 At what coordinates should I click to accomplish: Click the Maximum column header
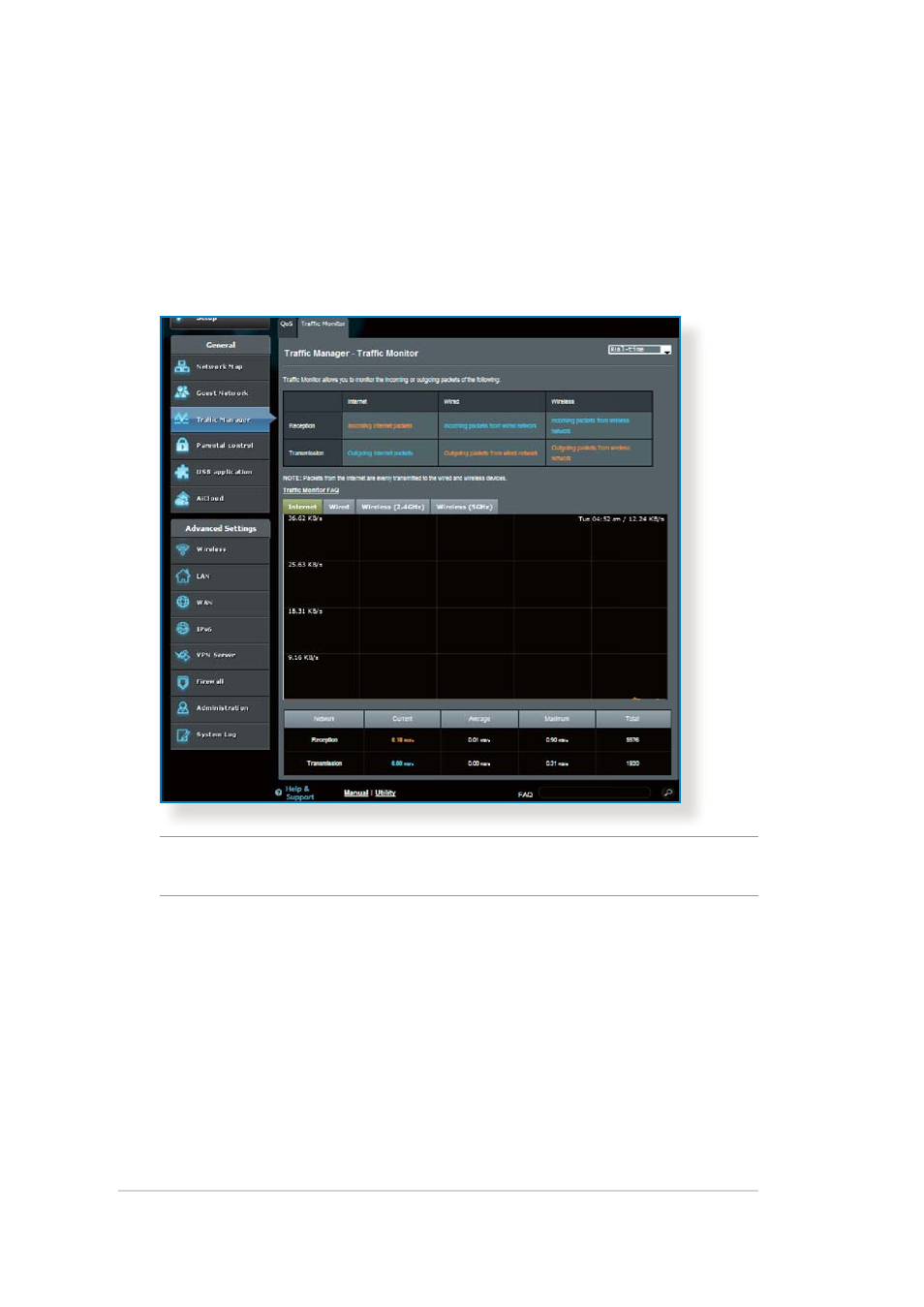pyautogui.click(x=557, y=719)
